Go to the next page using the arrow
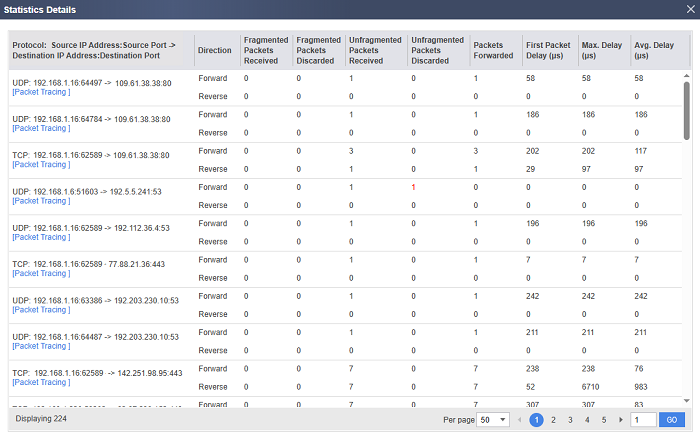Viewport: 700px width, 444px height. coord(621,420)
